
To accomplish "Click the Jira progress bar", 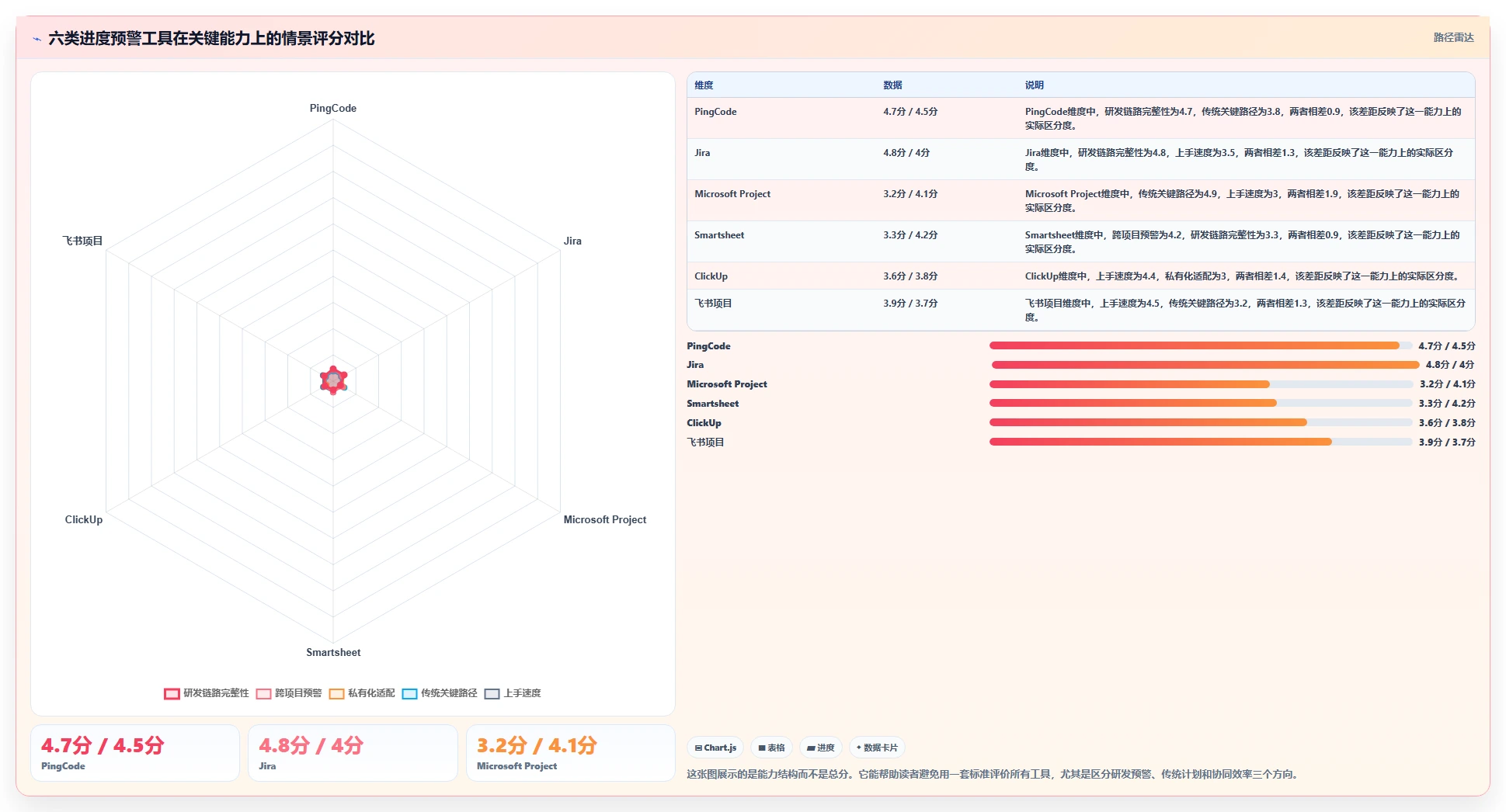I will (x=1205, y=365).
